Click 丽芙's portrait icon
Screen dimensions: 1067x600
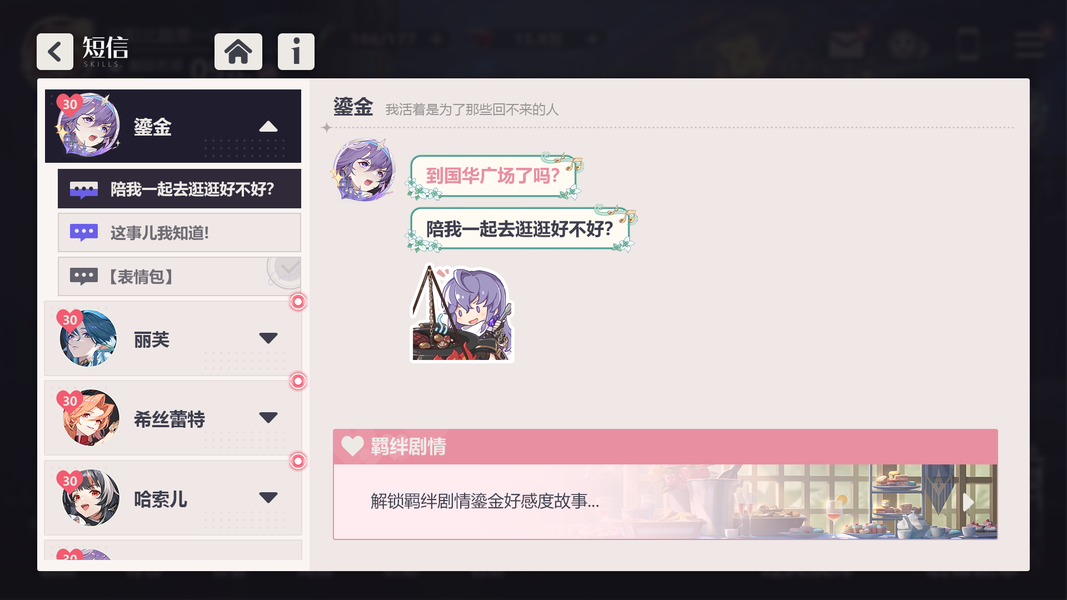tap(88, 338)
